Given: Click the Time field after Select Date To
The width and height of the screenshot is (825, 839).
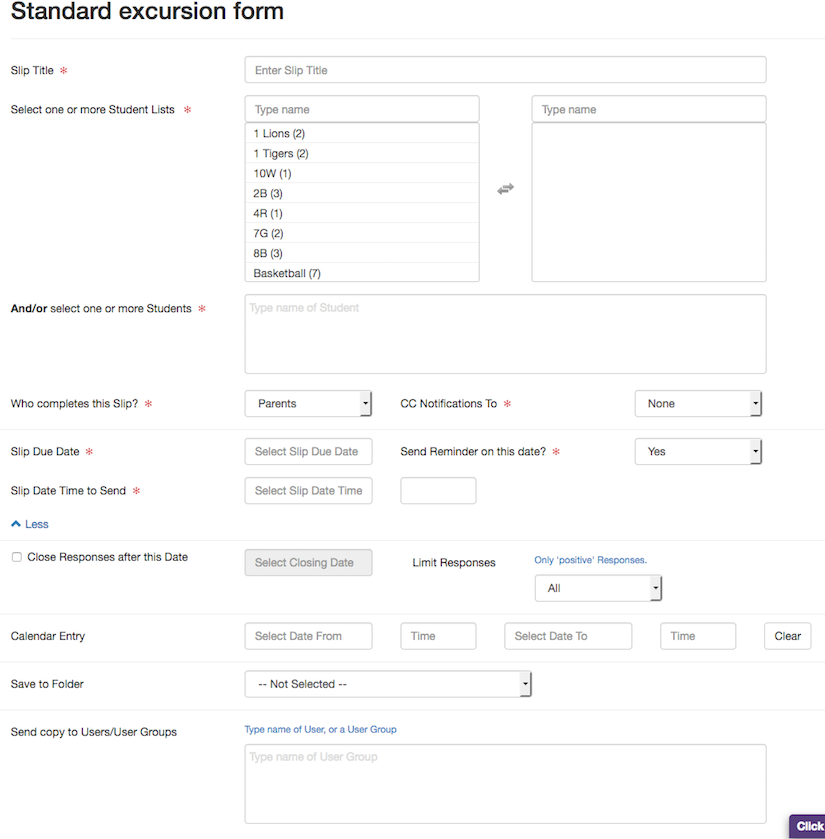Looking at the screenshot, I should [x=698, y=636].
